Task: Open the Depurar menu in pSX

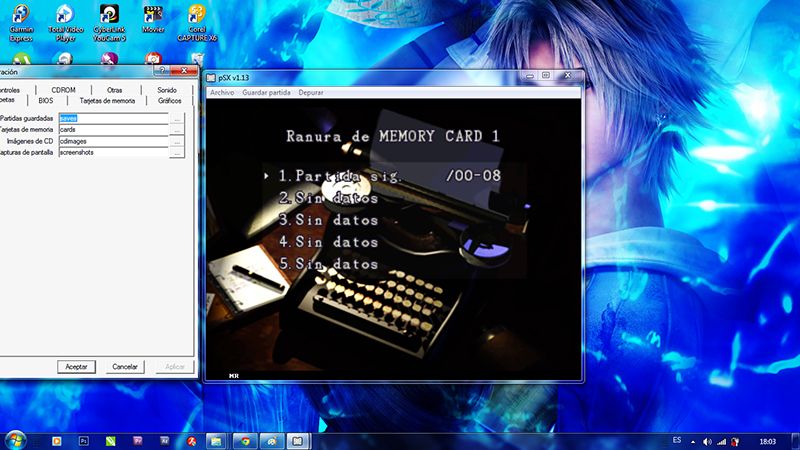Action: point(311,92)
